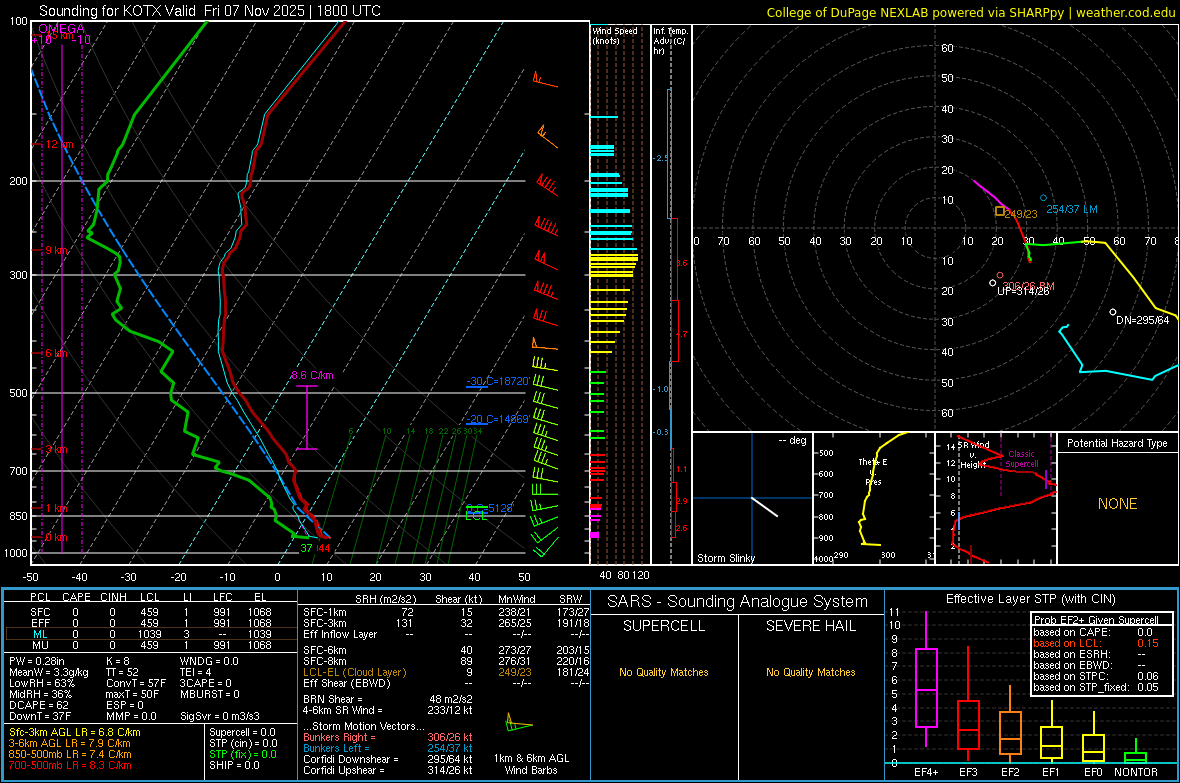Viewport: 1180px width, 783px height.
Task: Click the 254/37 LM hodograph label
Action: tap(1072, 209)
